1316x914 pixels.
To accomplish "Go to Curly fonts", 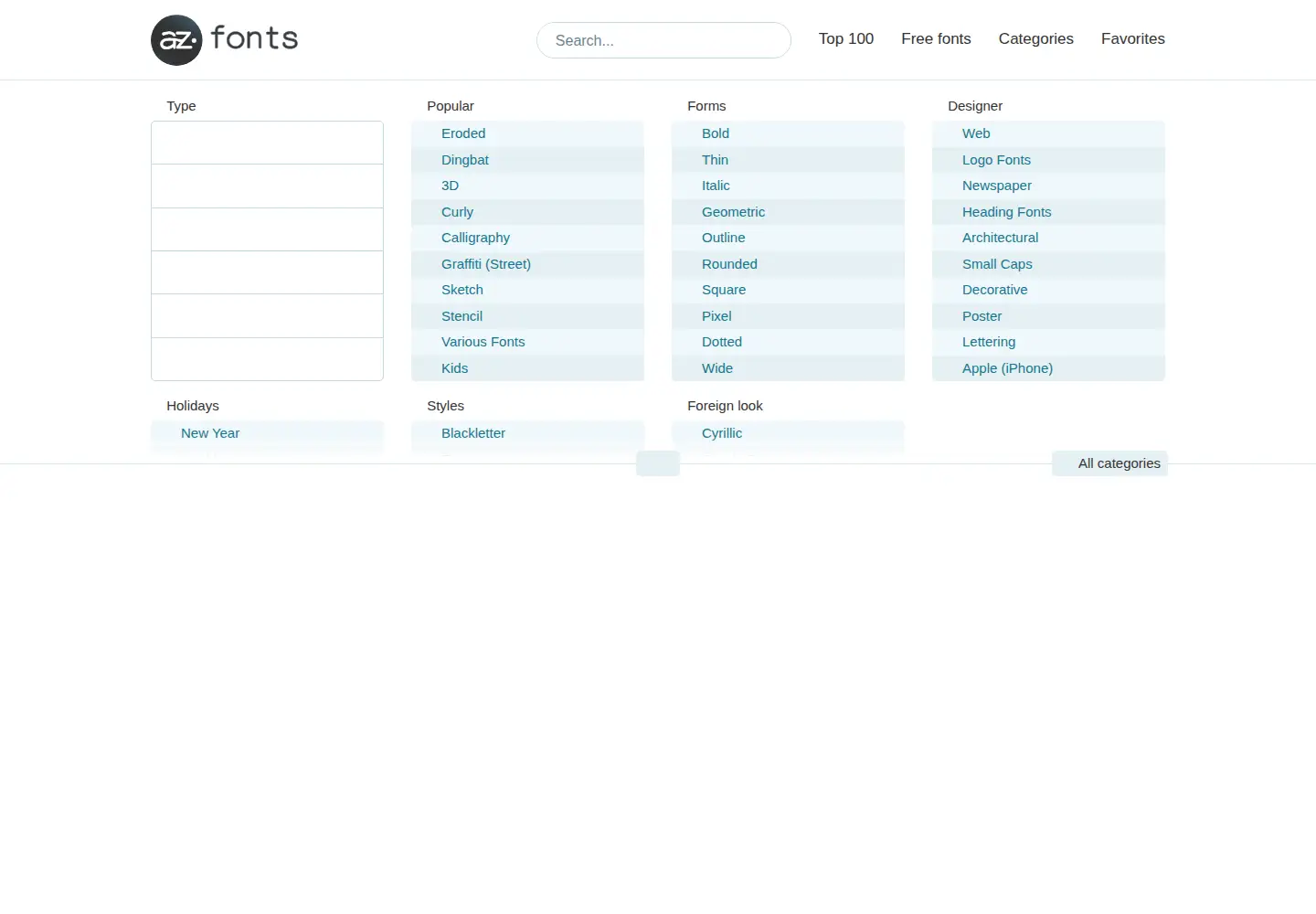I will [527, 212].
